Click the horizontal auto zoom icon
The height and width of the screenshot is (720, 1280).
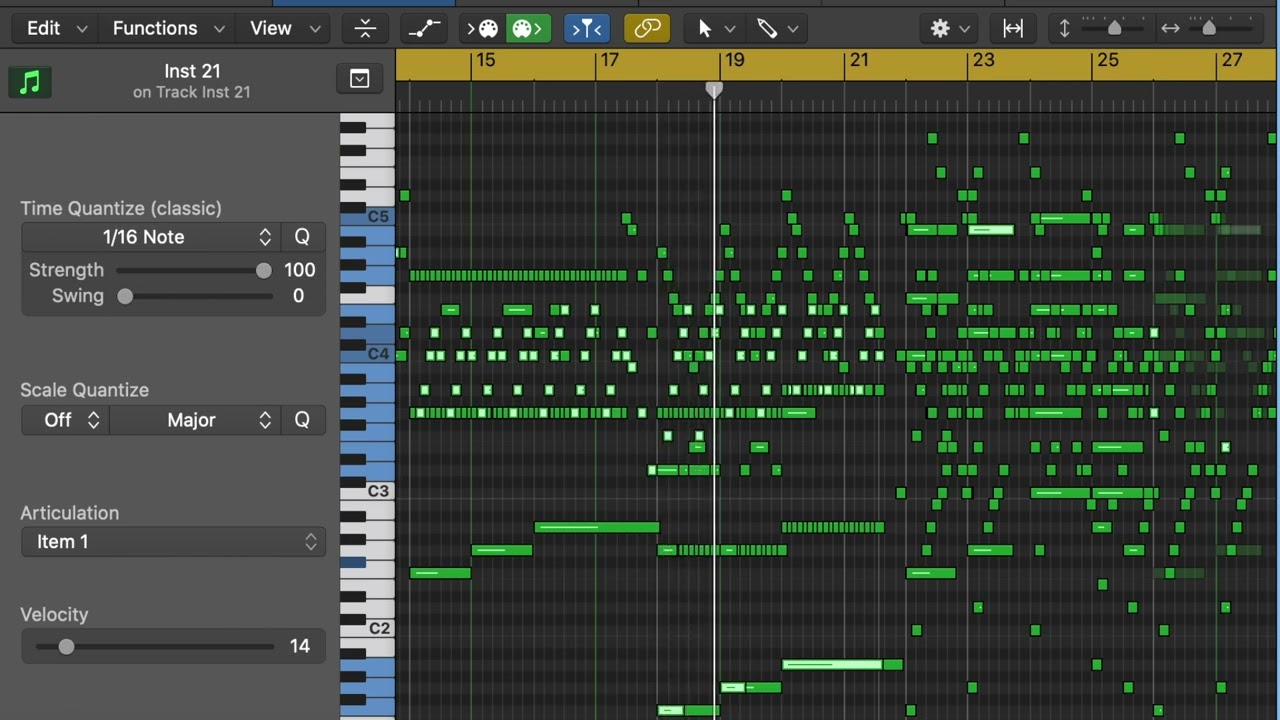coord(1013,28)
